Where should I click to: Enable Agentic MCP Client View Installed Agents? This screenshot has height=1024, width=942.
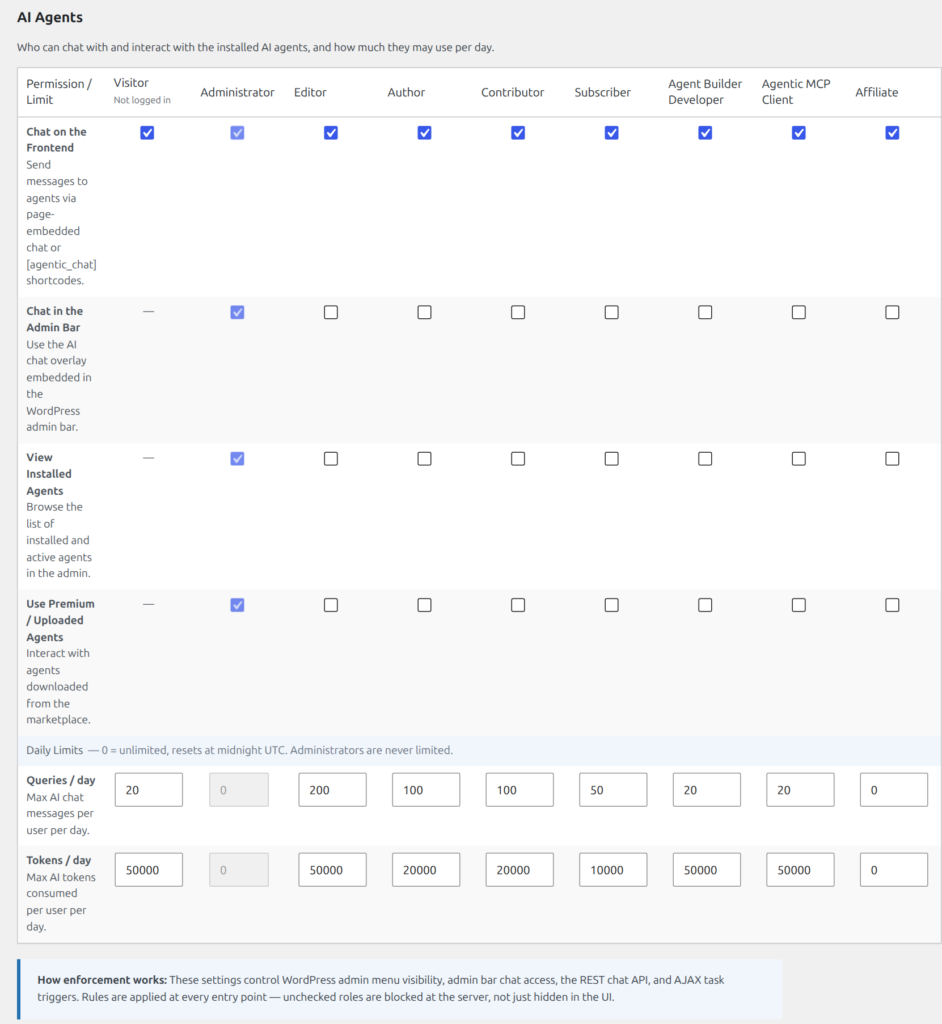(x=798, y=458)
